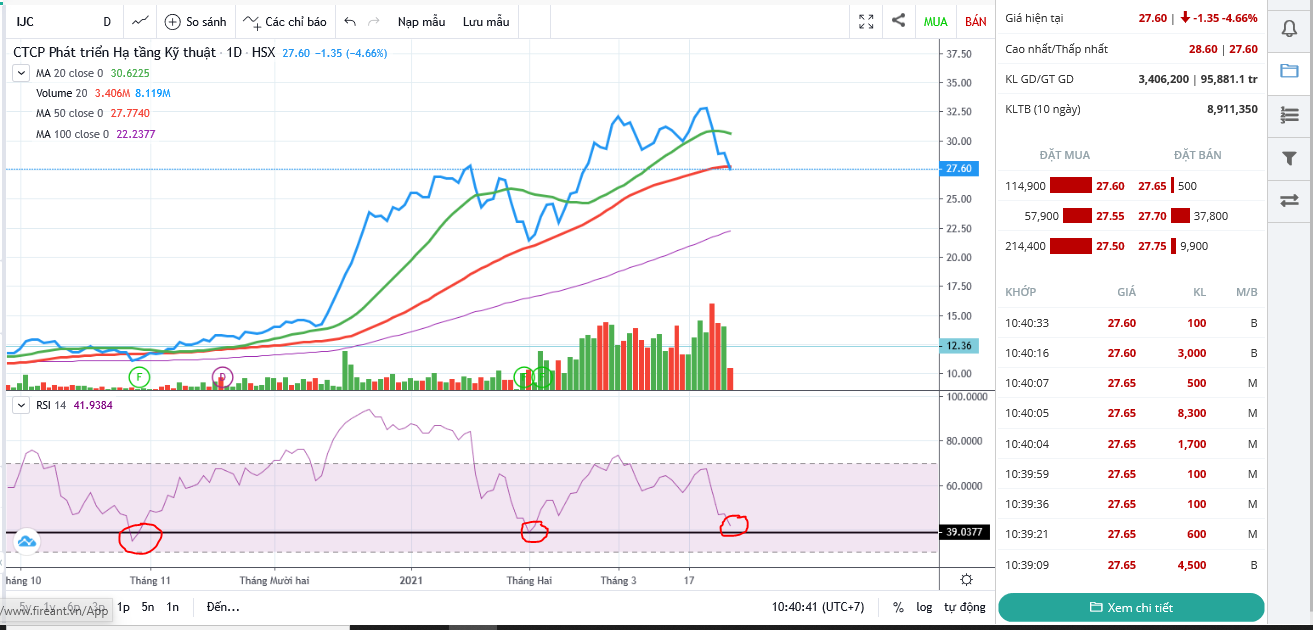The image size is (1313, 630).
Task: Click the swap arrows icon in sidebar
Action: click(x=1289, y=201)
